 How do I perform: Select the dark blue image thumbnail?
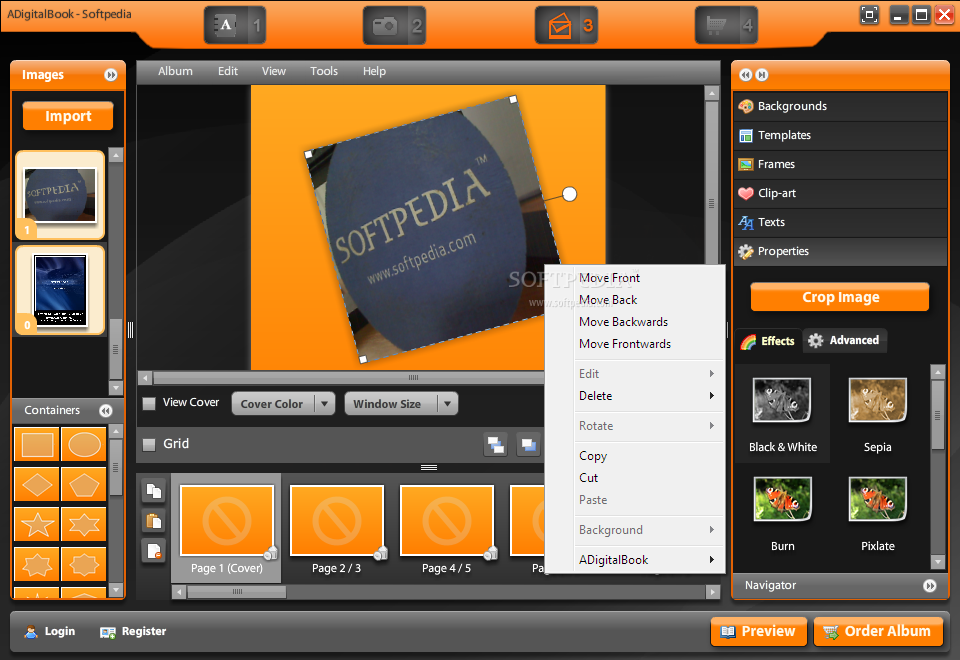pyautogui.click(x=60, y=290)
